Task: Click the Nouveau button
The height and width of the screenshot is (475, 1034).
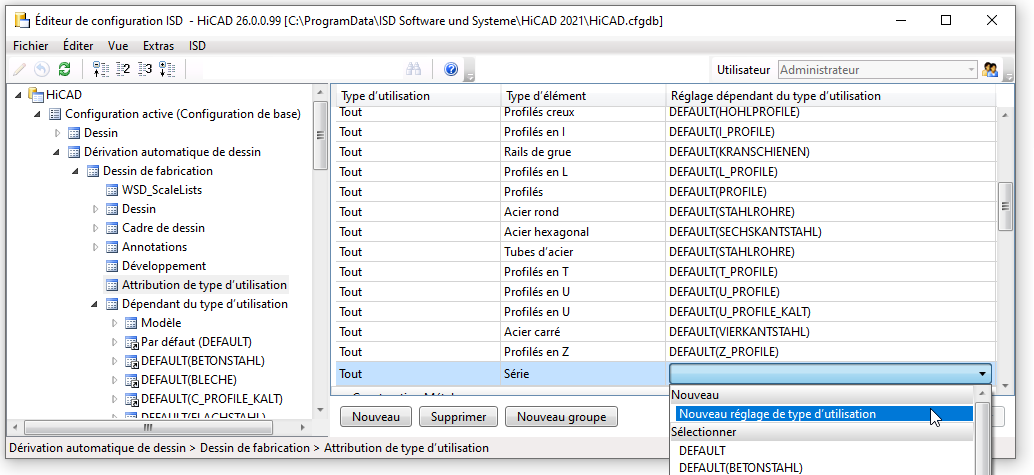Action: click(375, 417)
